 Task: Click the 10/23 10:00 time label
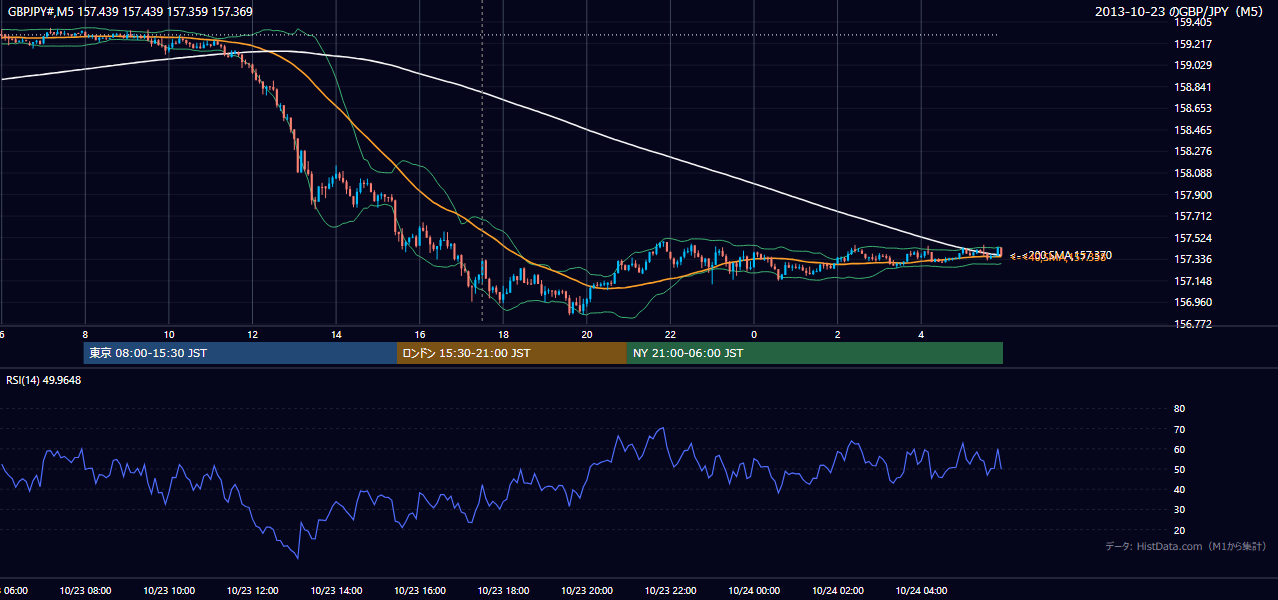coord(169,591)
